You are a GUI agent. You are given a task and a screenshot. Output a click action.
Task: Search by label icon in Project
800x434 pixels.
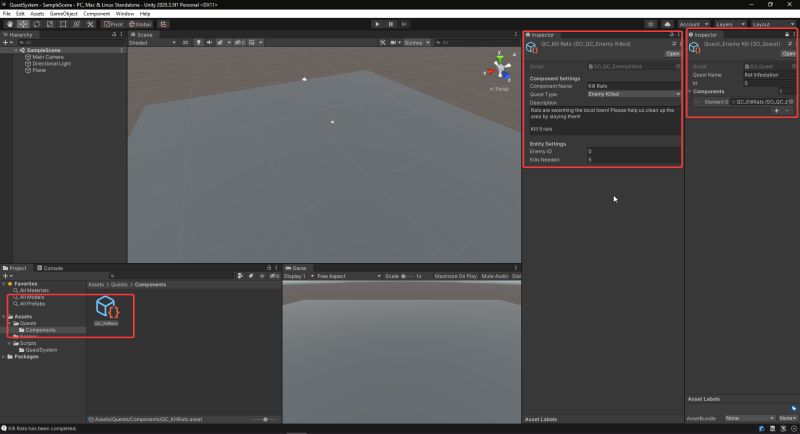251,276
